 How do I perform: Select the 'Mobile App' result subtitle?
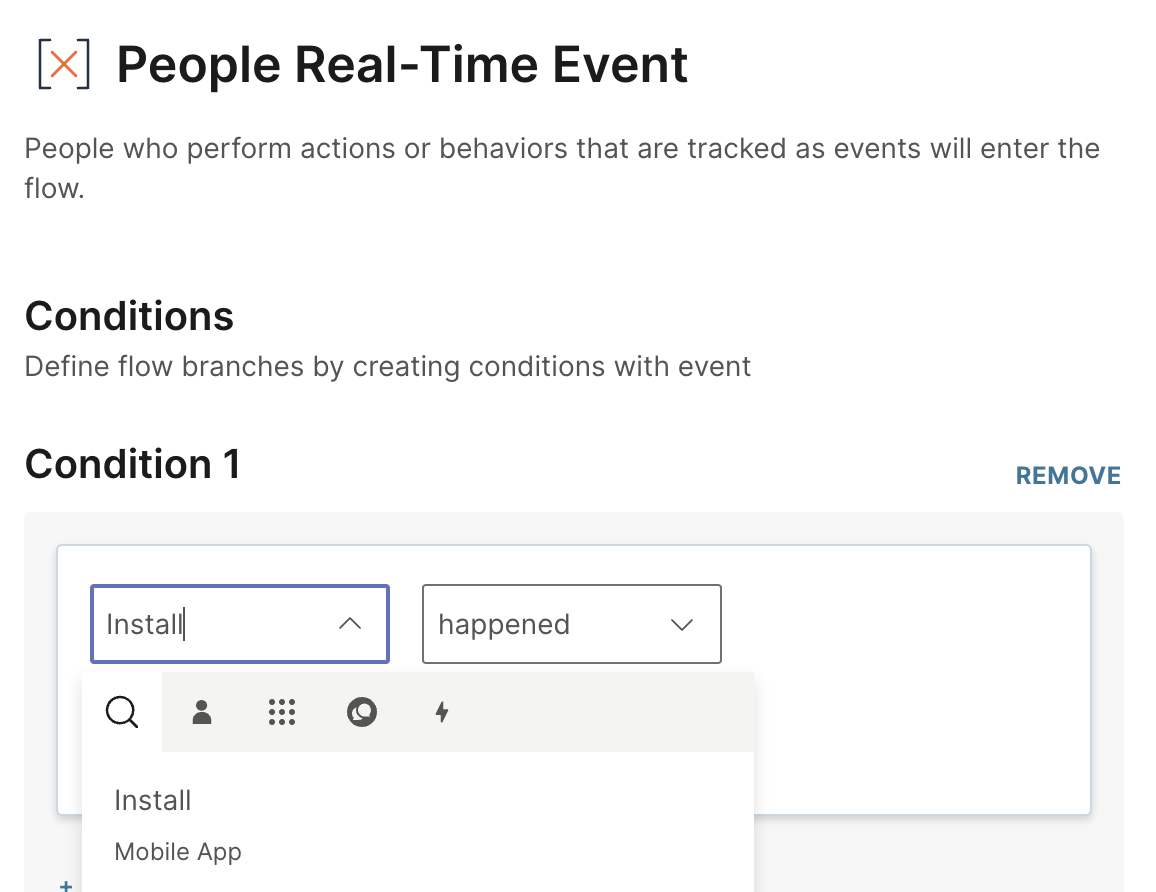tap(178, 852)
